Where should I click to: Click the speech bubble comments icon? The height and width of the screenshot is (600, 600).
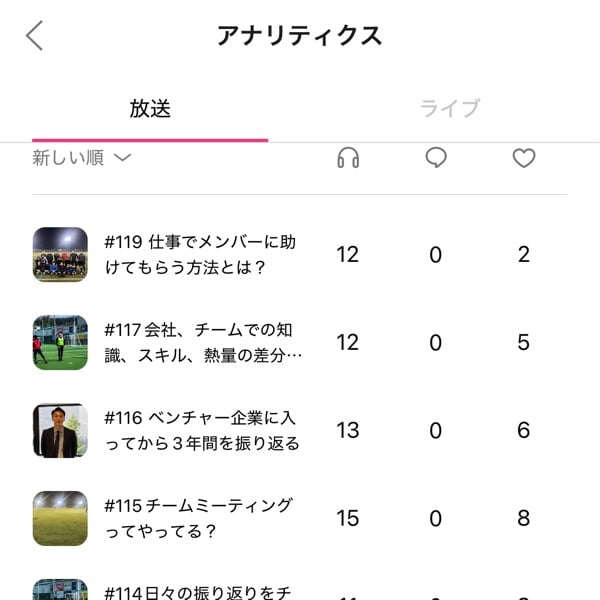(x=435, y=158)
